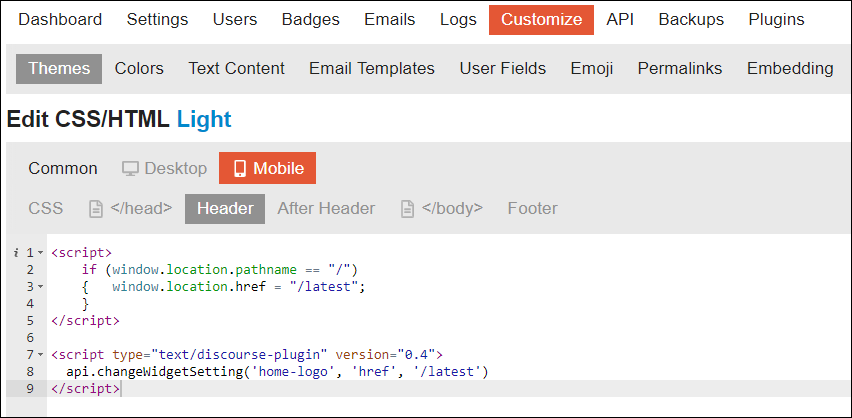
Task: Switch to the Desktop target
Action: (x=164, y=169)
